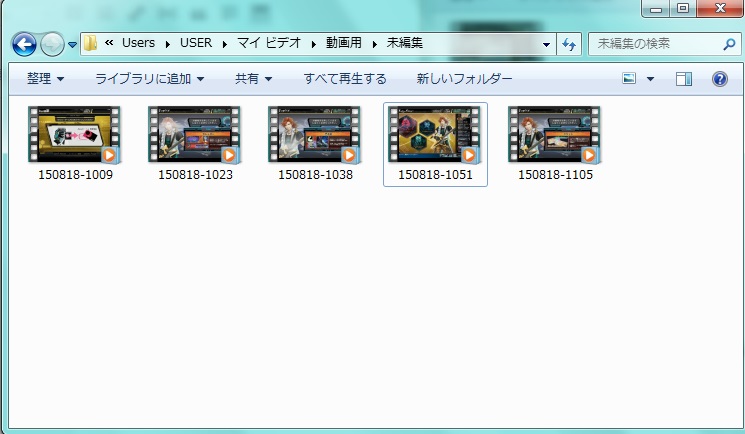The width and height of the screenshot is (745, 434).
Task: Minimize the Explorer window
Action: [x=656, y=8]
